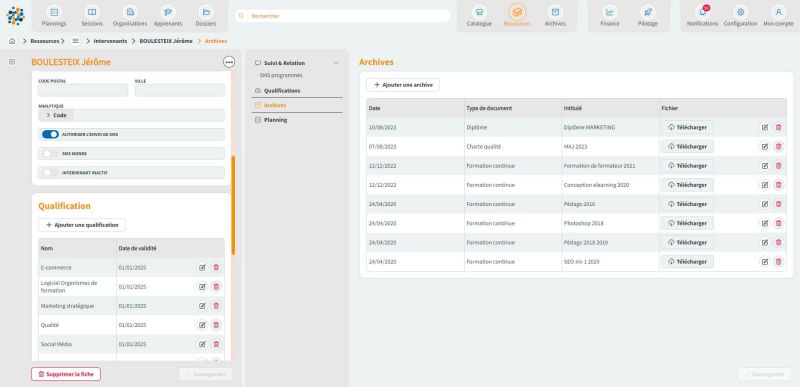Viewport: 800px width, 387px height.
Task: Open Notifications bell icon
Action: click(x=702, y=12)
